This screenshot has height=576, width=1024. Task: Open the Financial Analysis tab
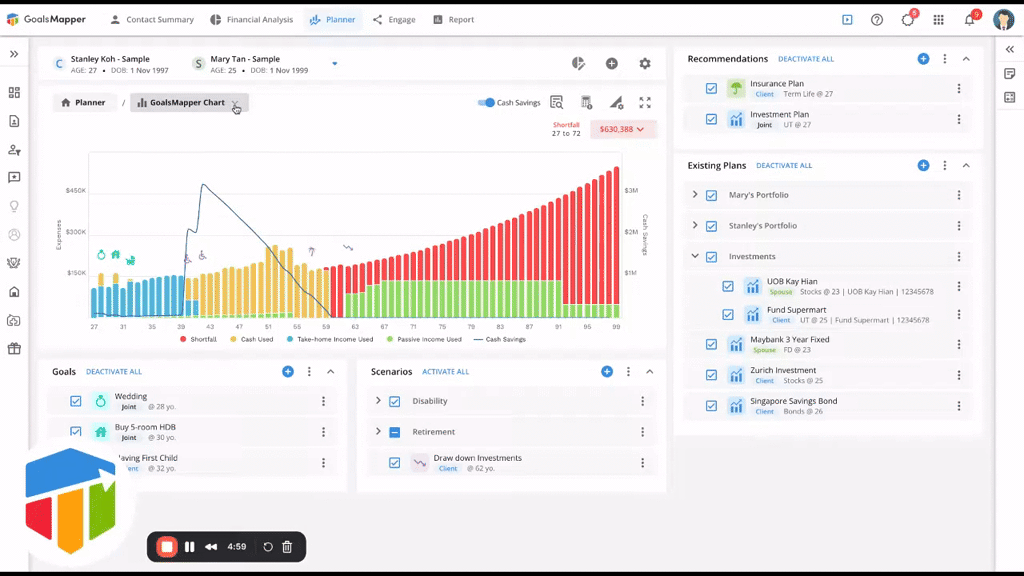[252, 20]
